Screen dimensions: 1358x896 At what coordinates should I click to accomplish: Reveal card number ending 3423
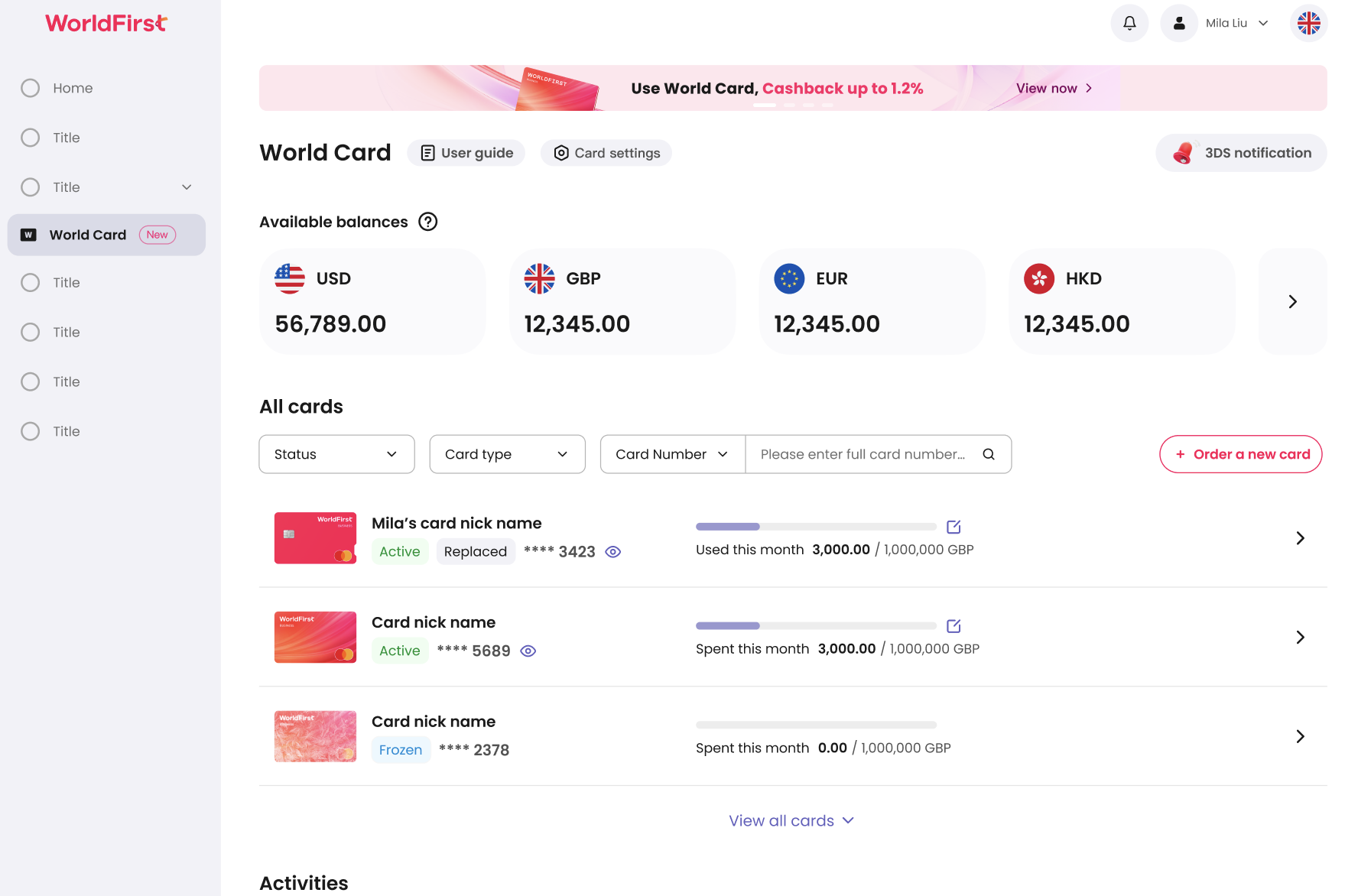(x=613, y=552)
